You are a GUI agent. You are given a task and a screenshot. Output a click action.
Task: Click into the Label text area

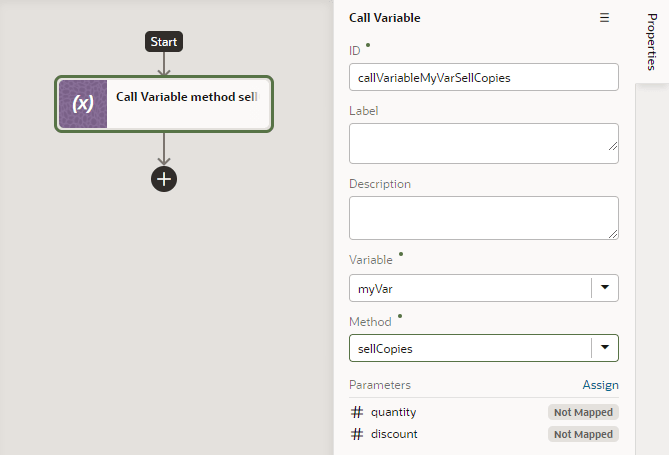pyautogui.click(x=483, y=143)
